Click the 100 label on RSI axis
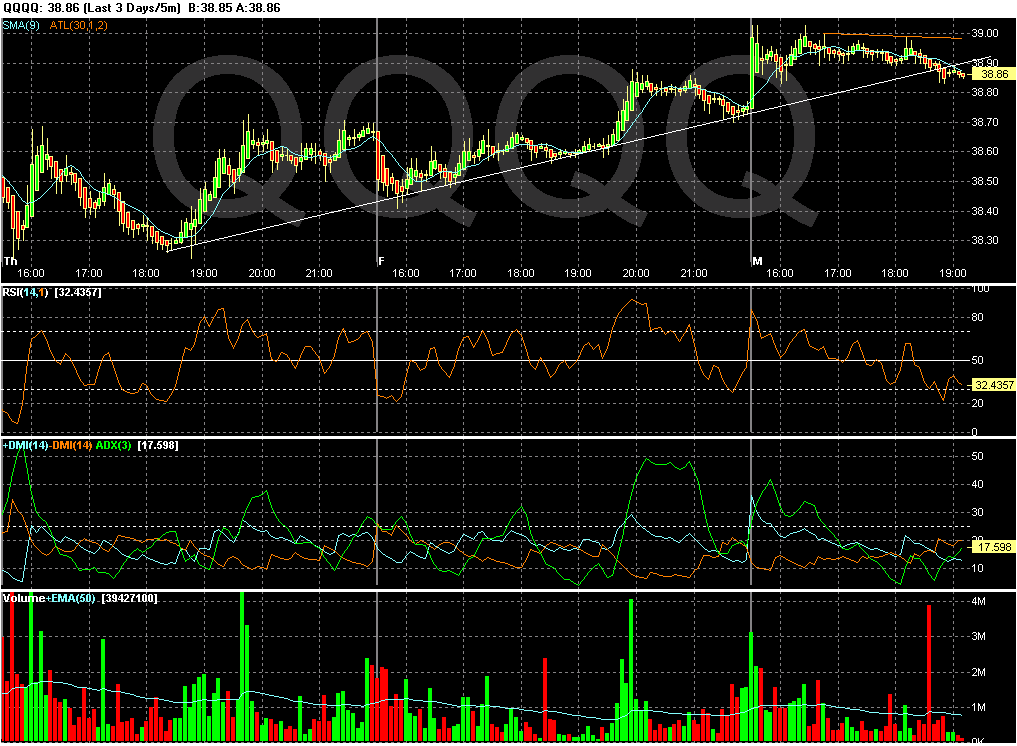The height and width of the screenshot is (746, 1017). [x=980, y=289]
